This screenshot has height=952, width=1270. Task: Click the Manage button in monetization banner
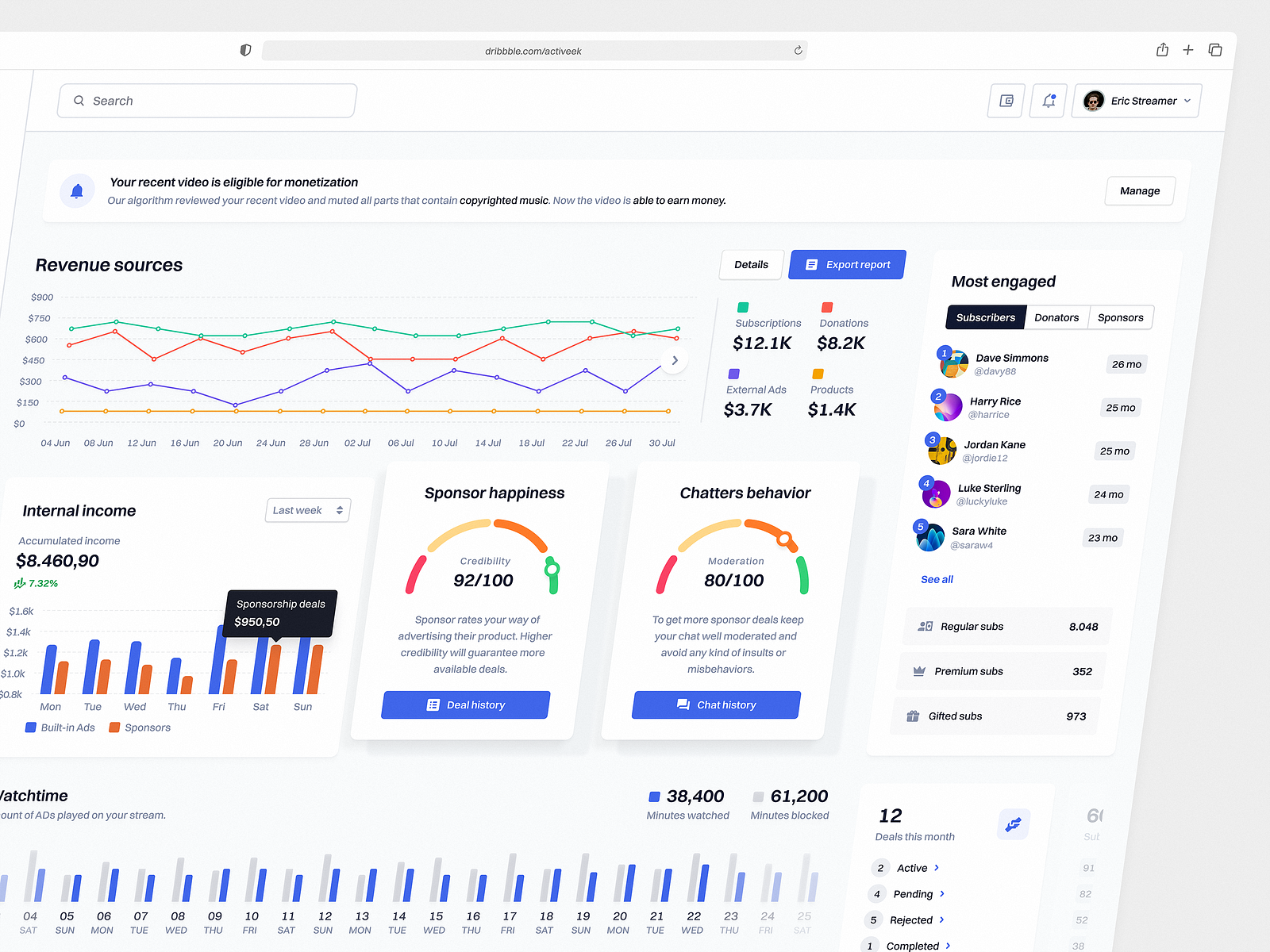pos(1139,190)
